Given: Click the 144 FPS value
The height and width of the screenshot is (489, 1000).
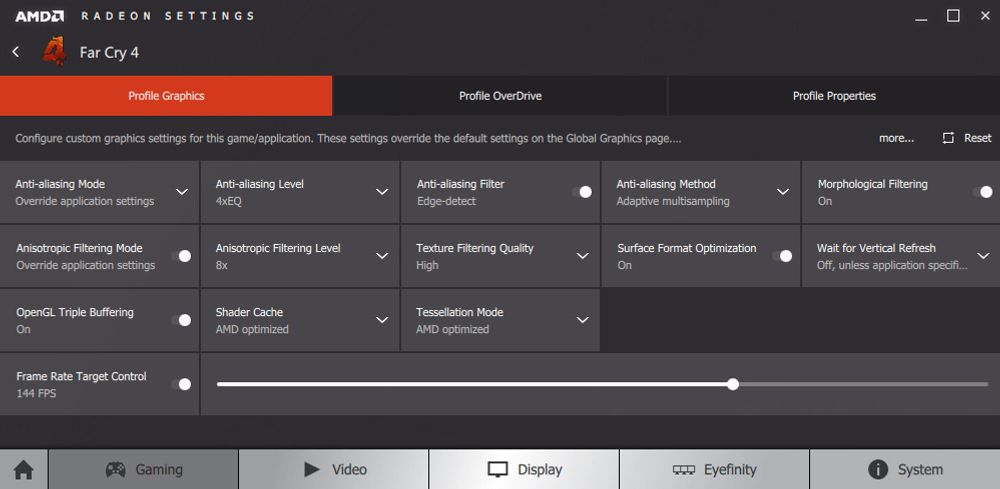Looking at the screenshot, I should (x=36, y=394).
